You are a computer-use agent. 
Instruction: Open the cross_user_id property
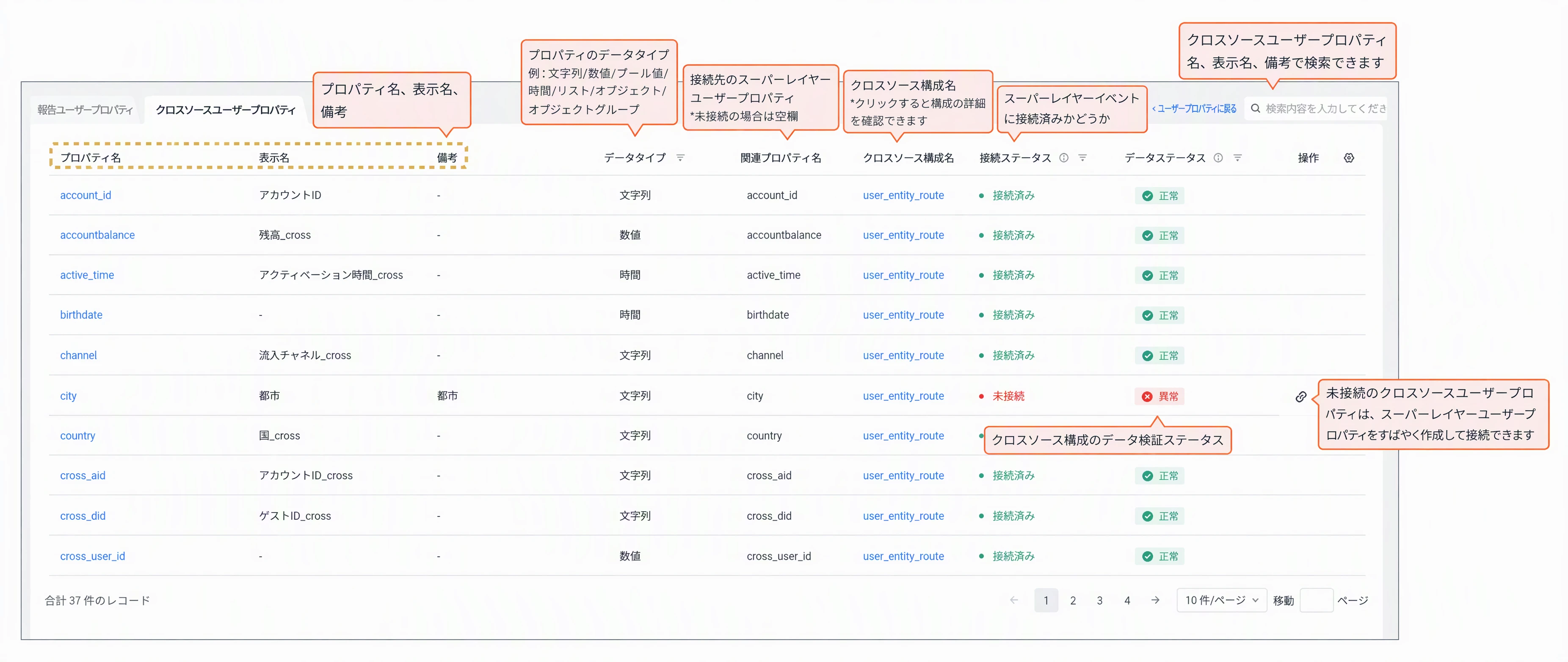pyautogui.click(x=93, y=556)
